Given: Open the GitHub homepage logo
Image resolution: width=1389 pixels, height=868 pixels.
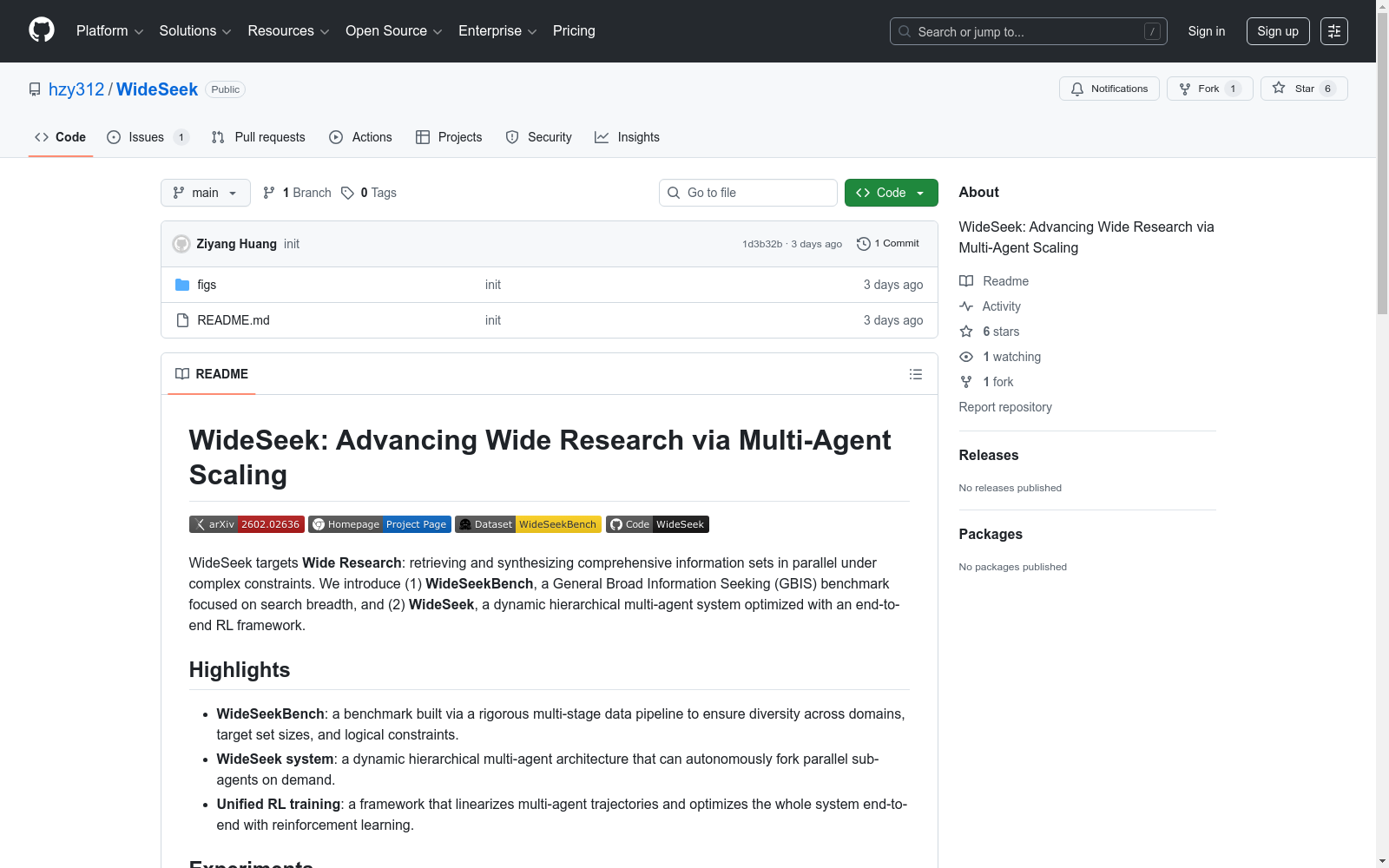Looking at the screenshot, I should coord(42,30).
